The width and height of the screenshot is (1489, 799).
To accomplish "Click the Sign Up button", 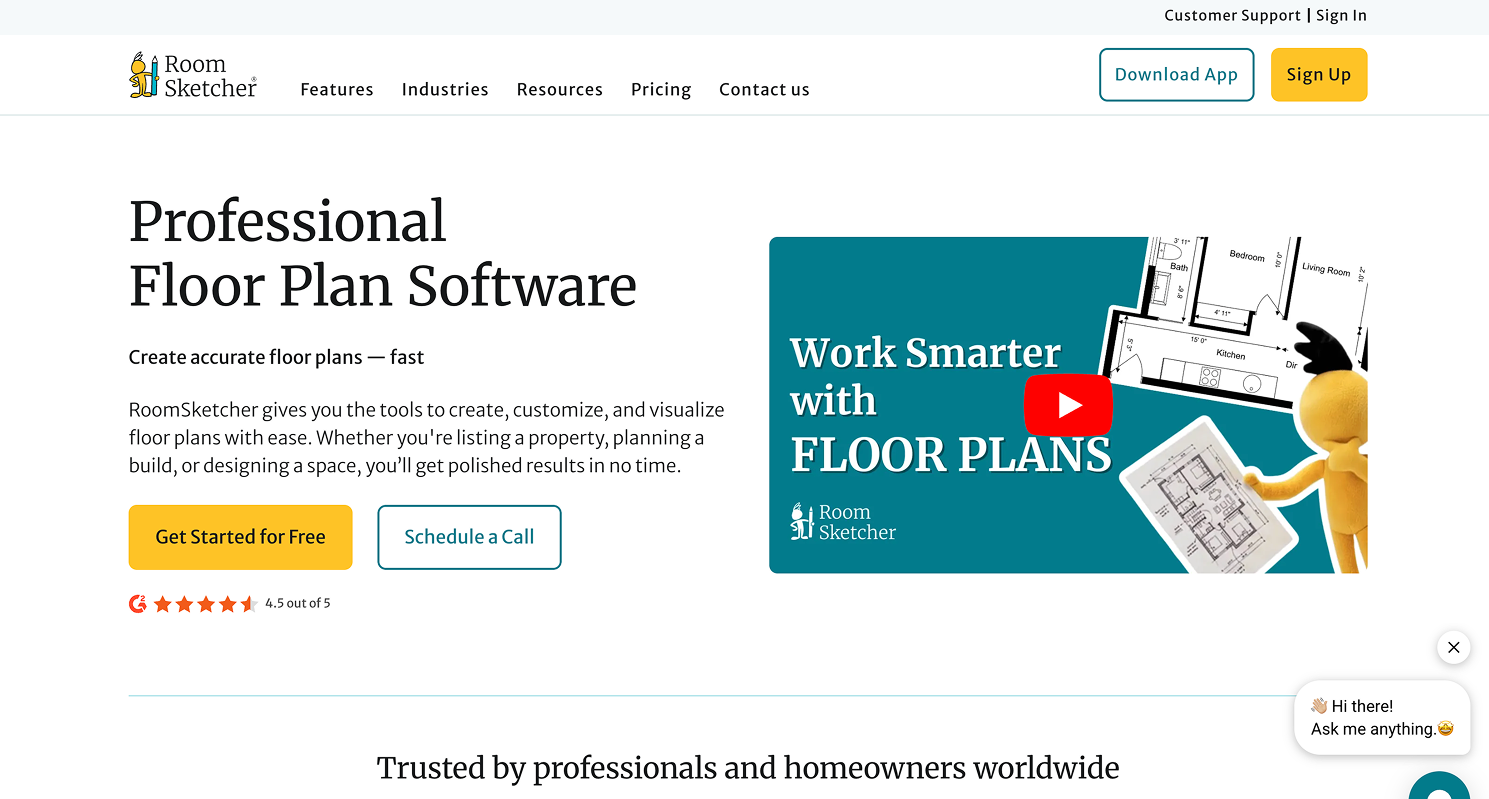I will click(1319, 75).
